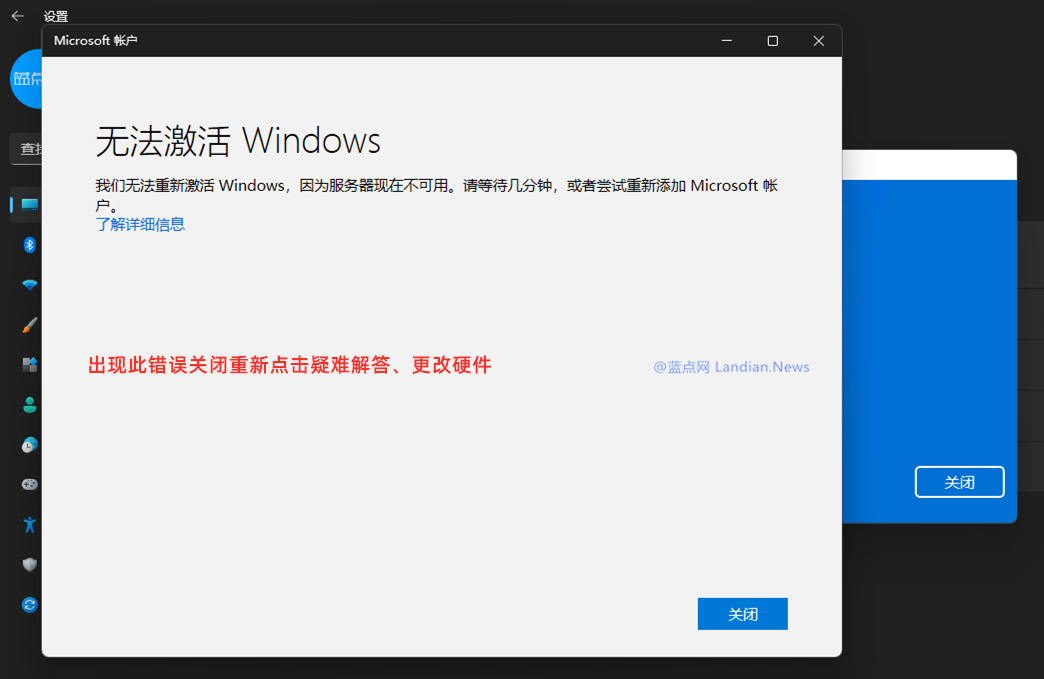The image size is (1044, 679).
Task: Open Windows Update icon in sidebar
Action: (29, 604)
